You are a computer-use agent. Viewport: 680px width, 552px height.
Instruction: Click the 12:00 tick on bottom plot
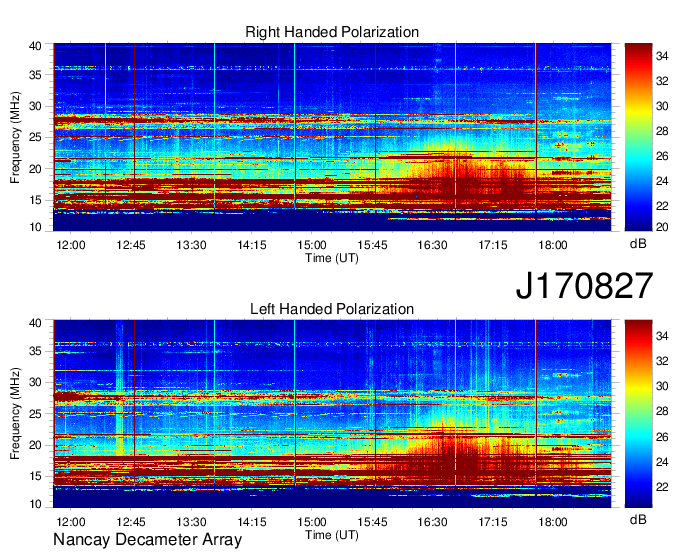click(71, 522)
